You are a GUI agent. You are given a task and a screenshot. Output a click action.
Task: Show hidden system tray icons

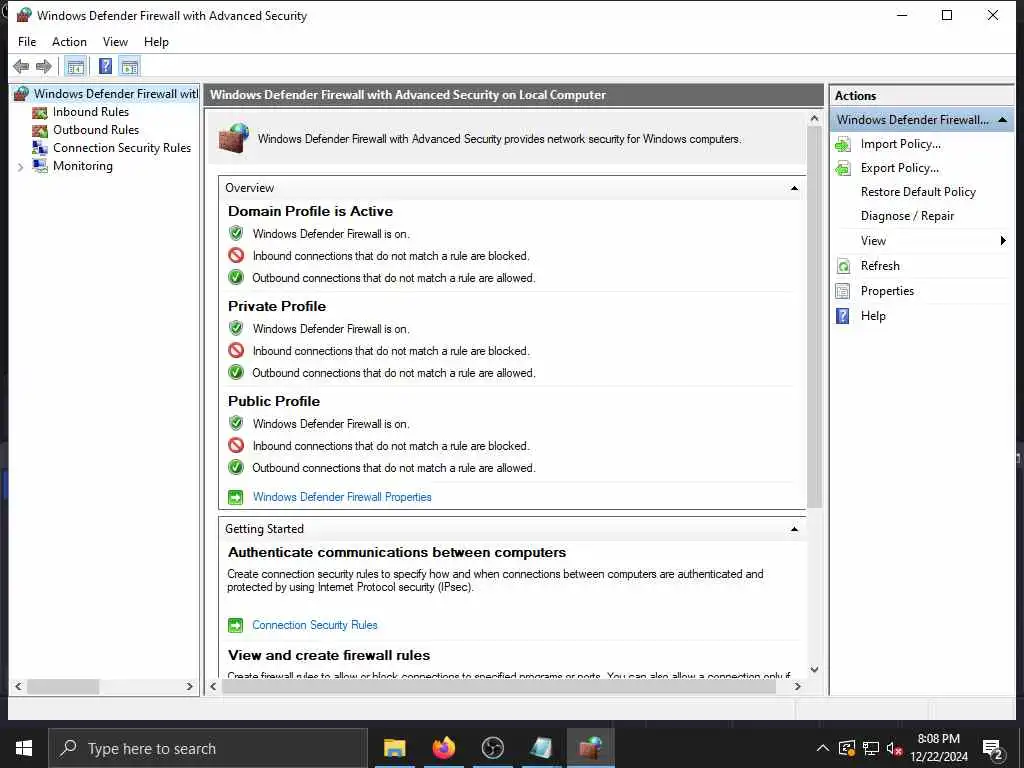point(823,748)
